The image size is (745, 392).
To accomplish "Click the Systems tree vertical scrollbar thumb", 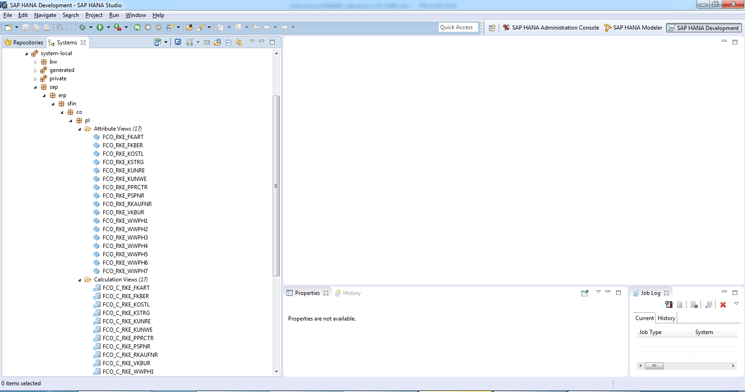I will 276,186.
